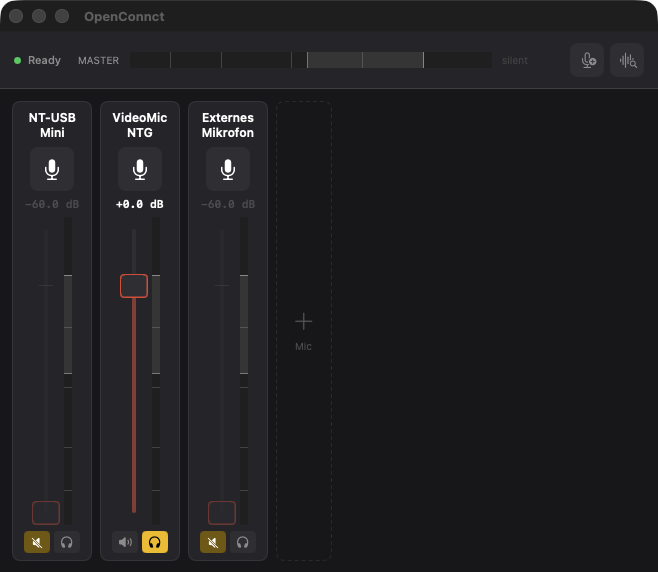The width and height of the screenshot is (658, 572).
Task: Click the OpenConnct window title
Action: point(124,16)
